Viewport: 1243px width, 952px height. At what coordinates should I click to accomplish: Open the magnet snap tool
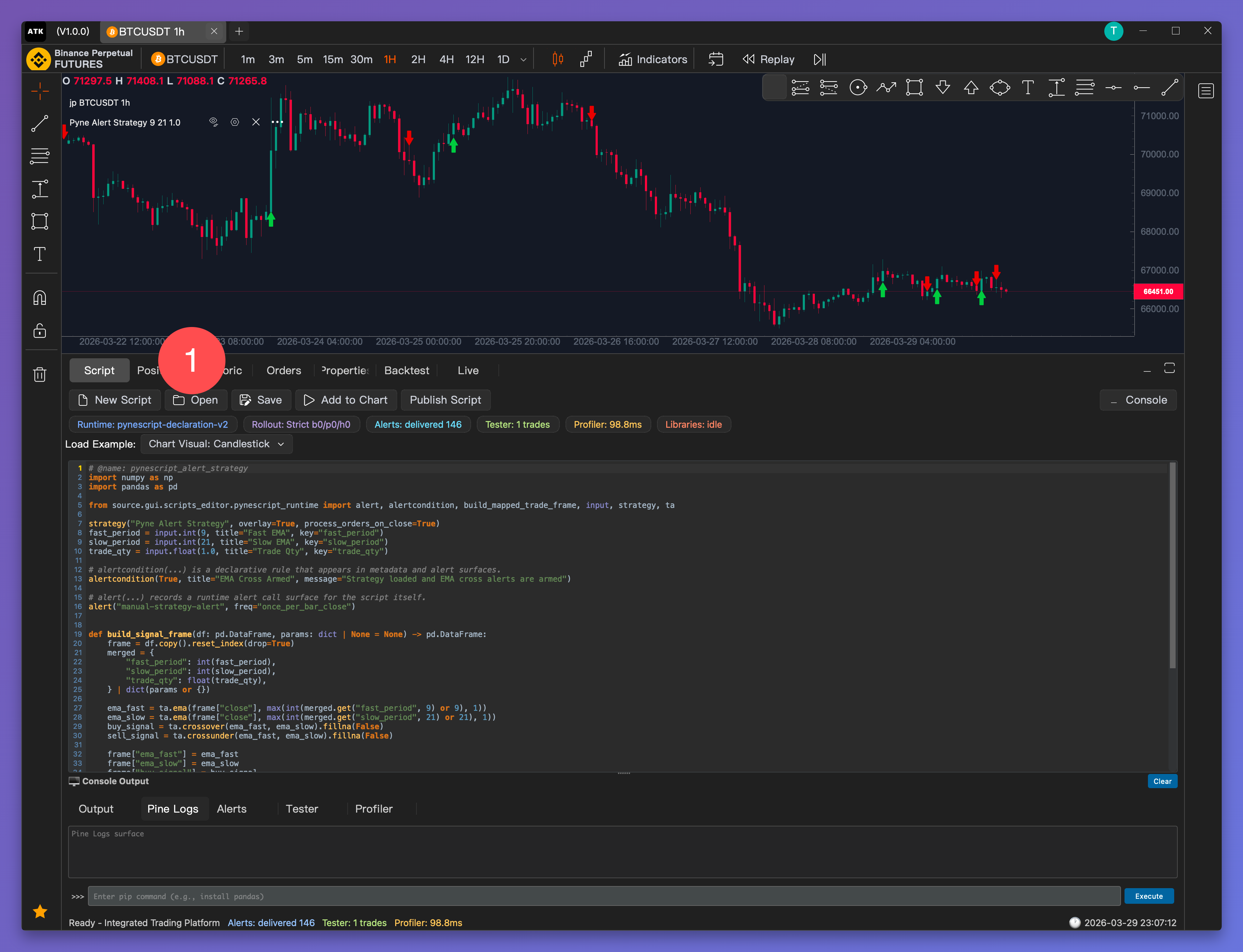click(40, 298)
